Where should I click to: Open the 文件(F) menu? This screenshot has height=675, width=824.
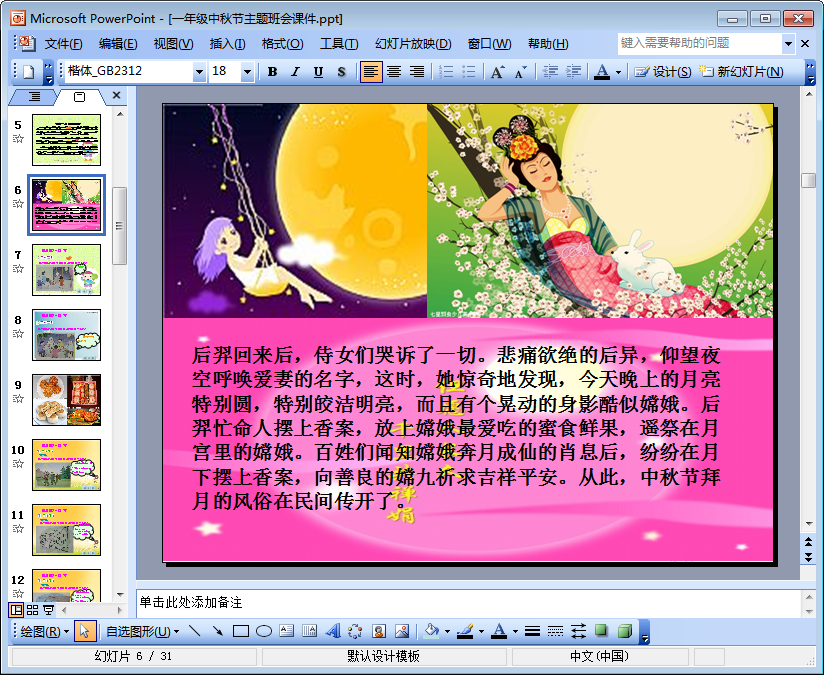tap(64, 44)
